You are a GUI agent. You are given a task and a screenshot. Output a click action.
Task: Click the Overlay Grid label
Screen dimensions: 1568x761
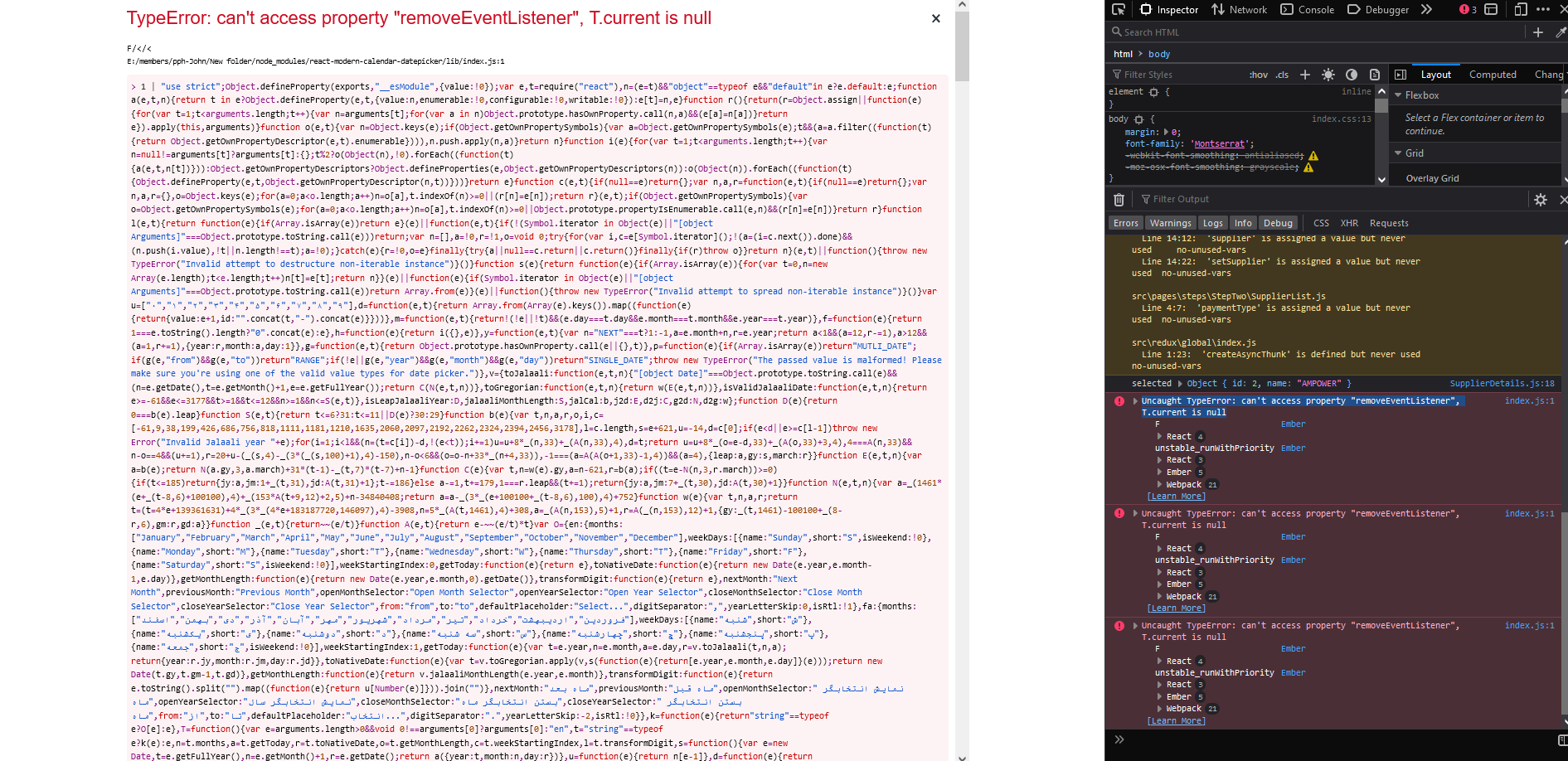point(1432,178)
